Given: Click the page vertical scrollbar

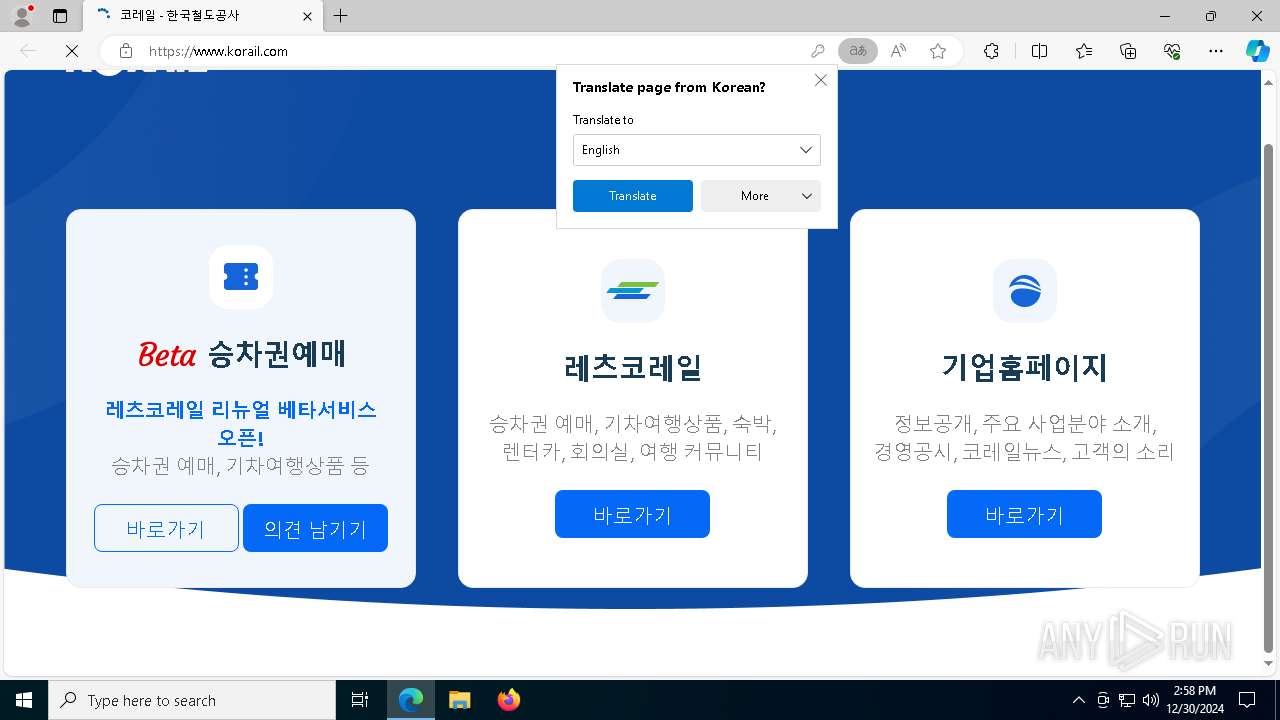Looking at the screenshot, I should 1270,398.
